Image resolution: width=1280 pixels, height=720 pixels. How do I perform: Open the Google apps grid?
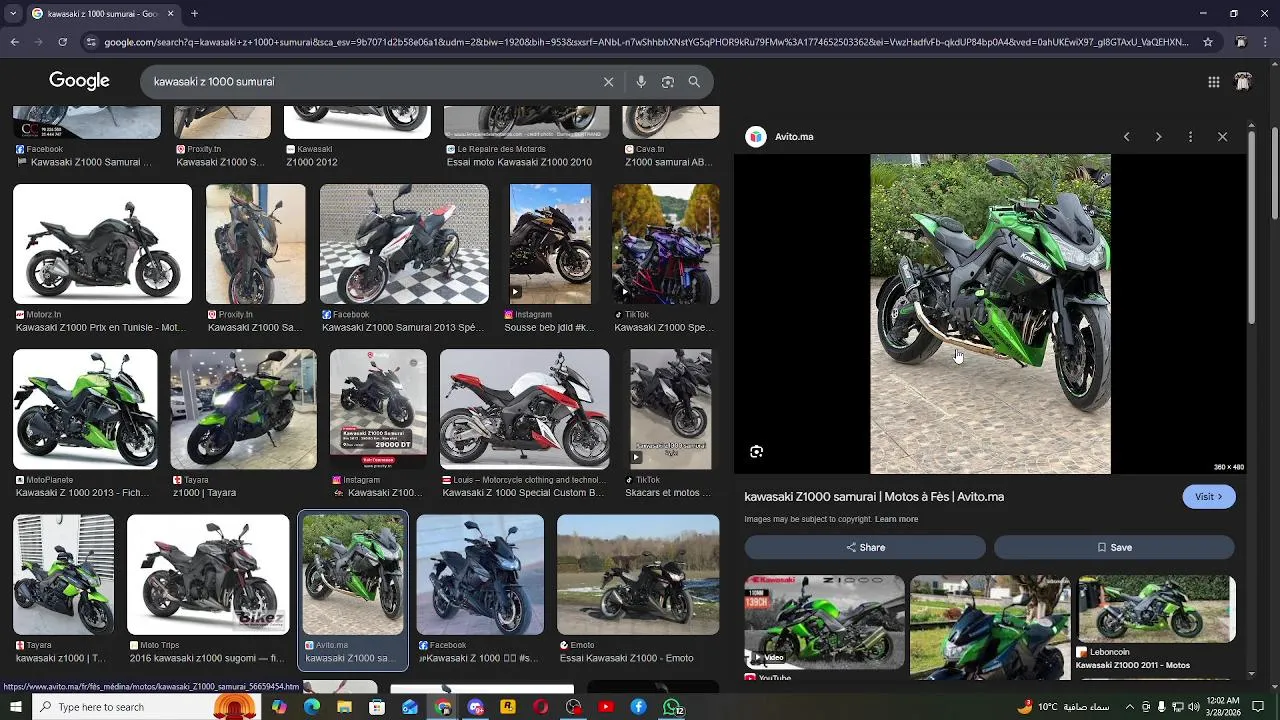tap(1213, 82)
